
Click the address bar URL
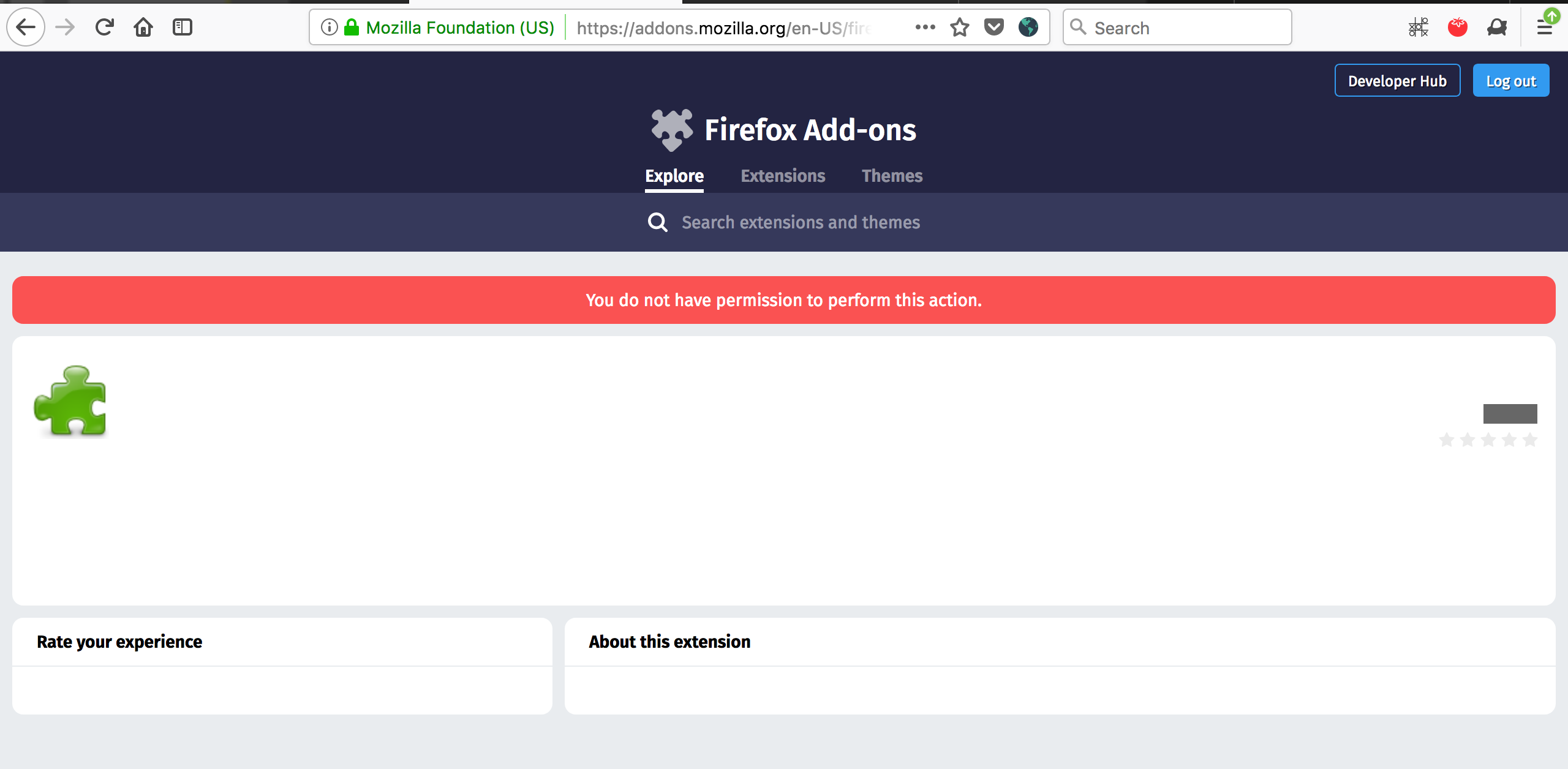(723, 28)
